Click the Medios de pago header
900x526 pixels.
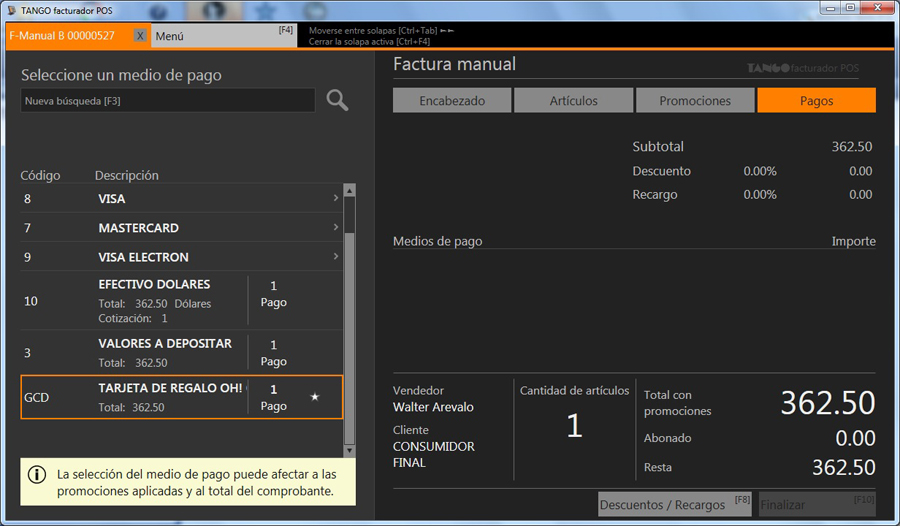[437, 241]
